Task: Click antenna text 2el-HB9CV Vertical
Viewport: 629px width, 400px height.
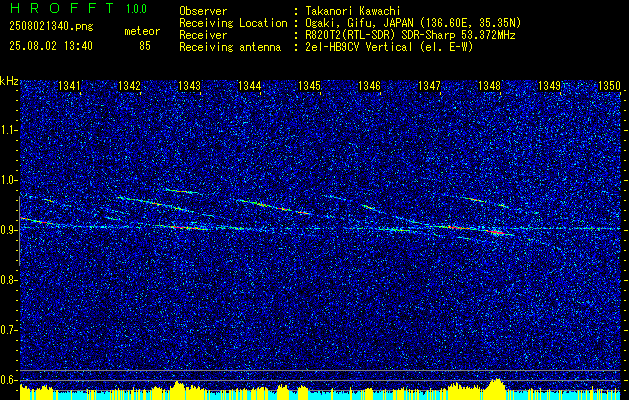Action: pyautogui.click(x=358, y=47)
